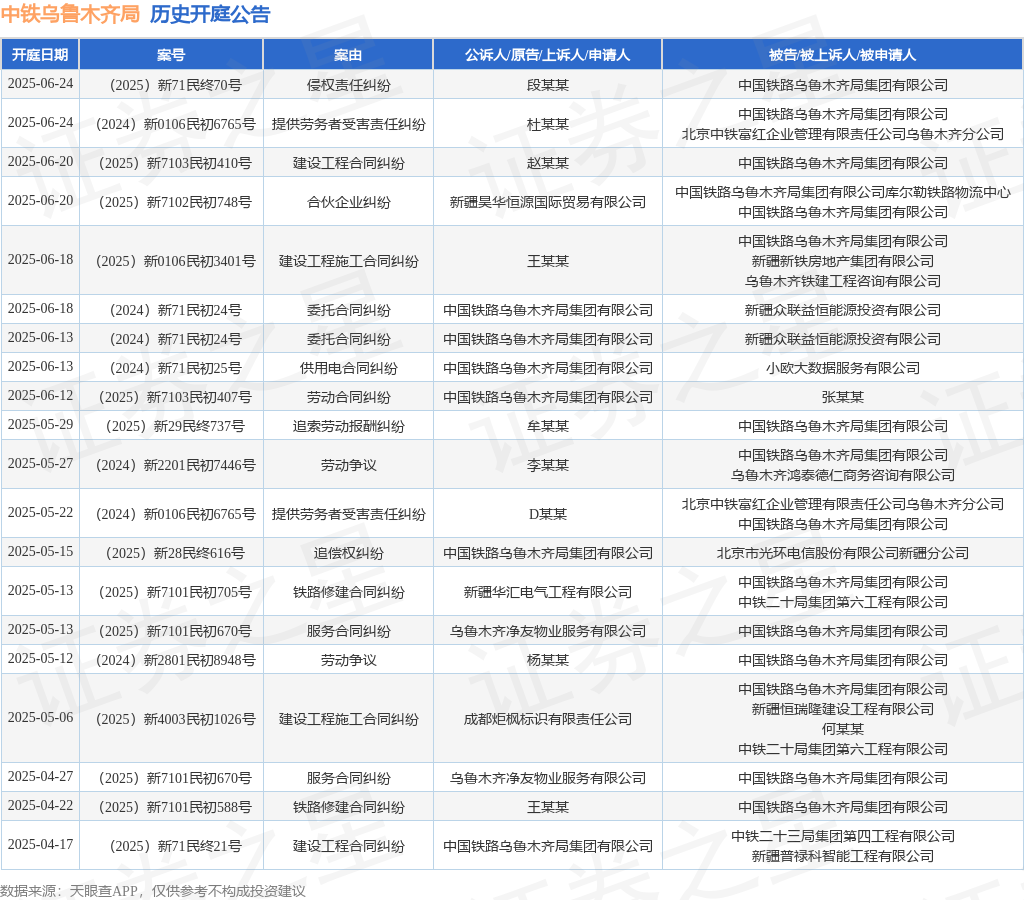Click defendant 北京市光环电信股份有限公司新疆分公司

click(842, 553)
